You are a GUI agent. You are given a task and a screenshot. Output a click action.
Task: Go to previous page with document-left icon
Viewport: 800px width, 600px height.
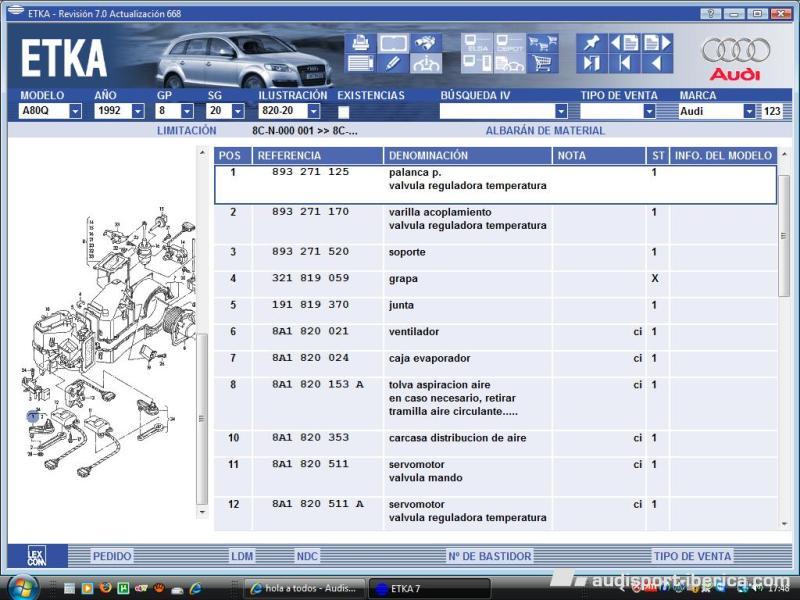tap(624, 43)
